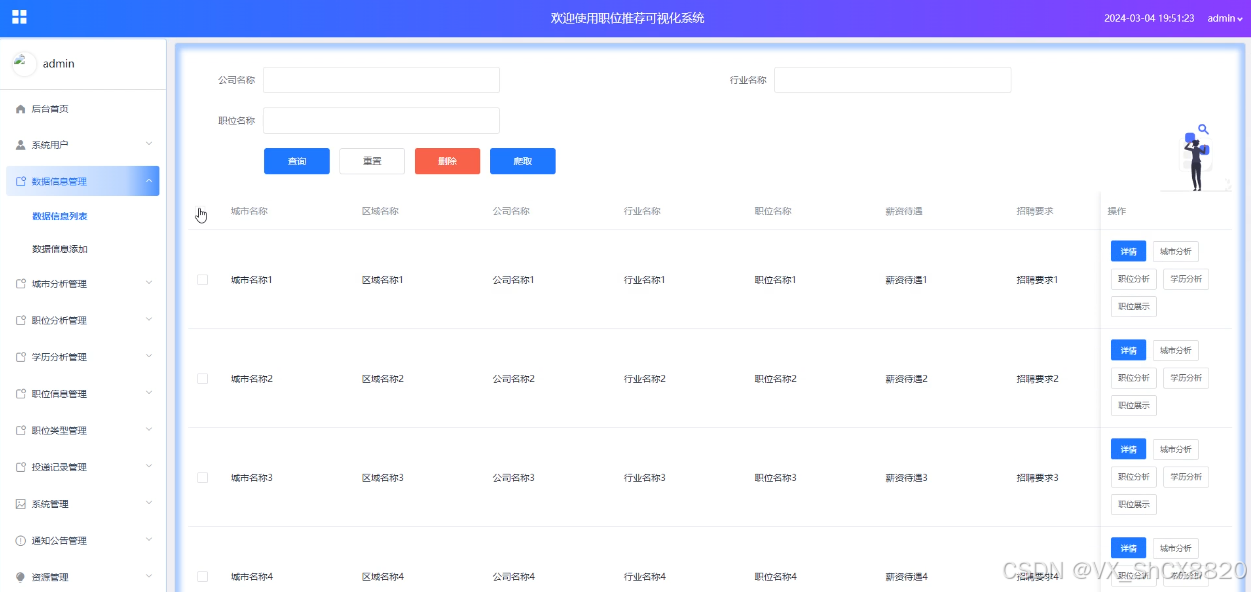Click the icon beside 城市分析管理
The height and width of the screenshot is (592, 1251).
(21, 284)
